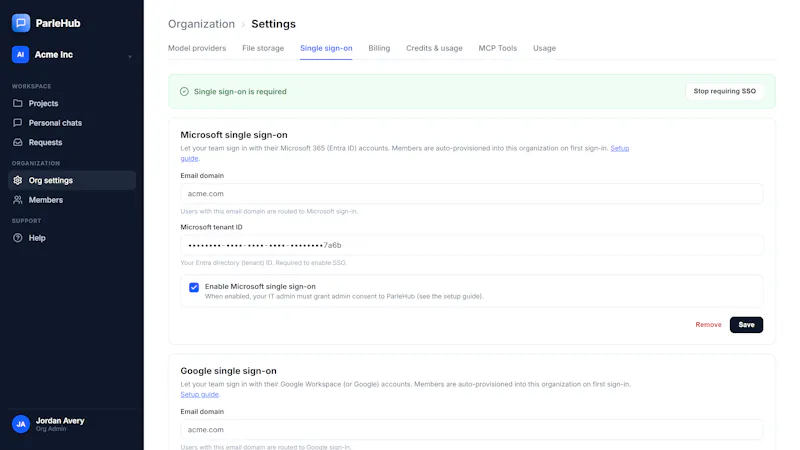Open Projects in the sidebar

(x=72, y=103)
